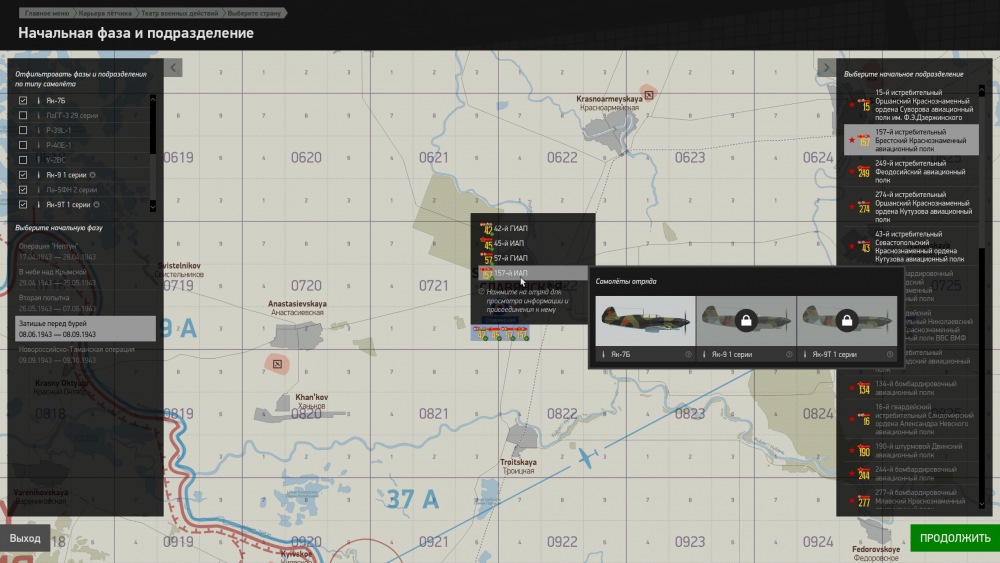Select 277-й бомбардировочный Млавский regiment

coord(911,499)
